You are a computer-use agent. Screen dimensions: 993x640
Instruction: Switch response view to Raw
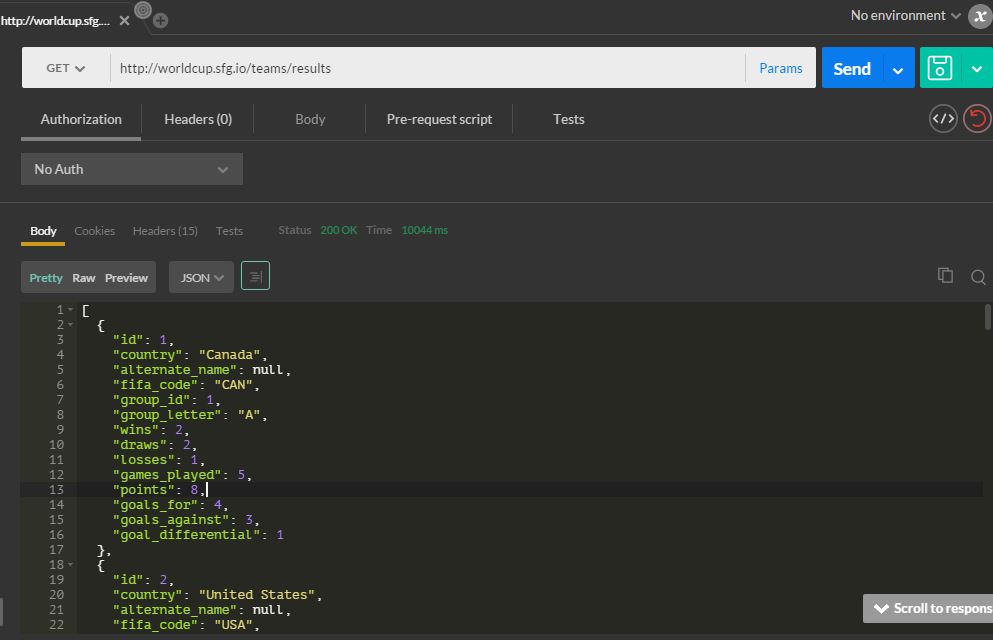click(84, 278)
